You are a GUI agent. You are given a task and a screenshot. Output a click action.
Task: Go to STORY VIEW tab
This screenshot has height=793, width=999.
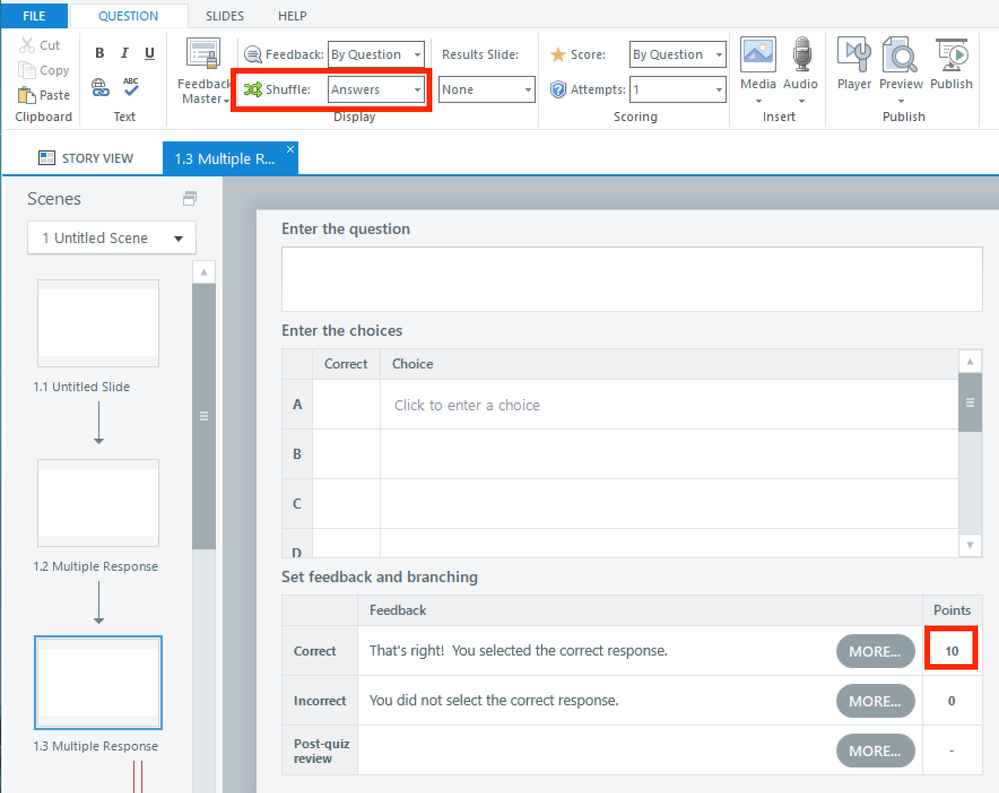point(85,159)
